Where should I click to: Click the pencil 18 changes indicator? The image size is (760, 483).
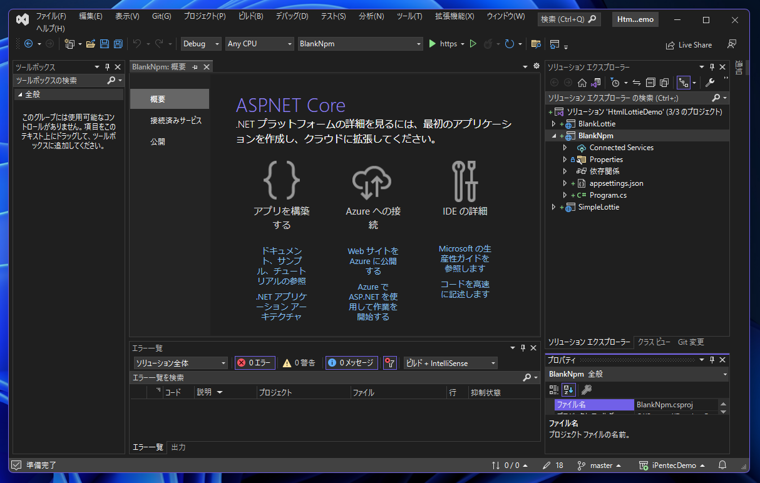[x=553, y=466]
